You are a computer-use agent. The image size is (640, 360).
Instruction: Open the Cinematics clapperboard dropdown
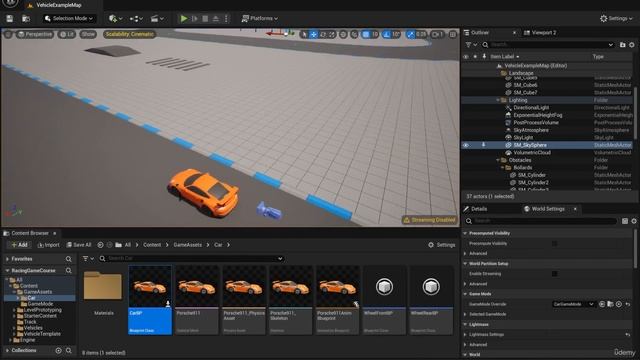(x=157, y=18)
